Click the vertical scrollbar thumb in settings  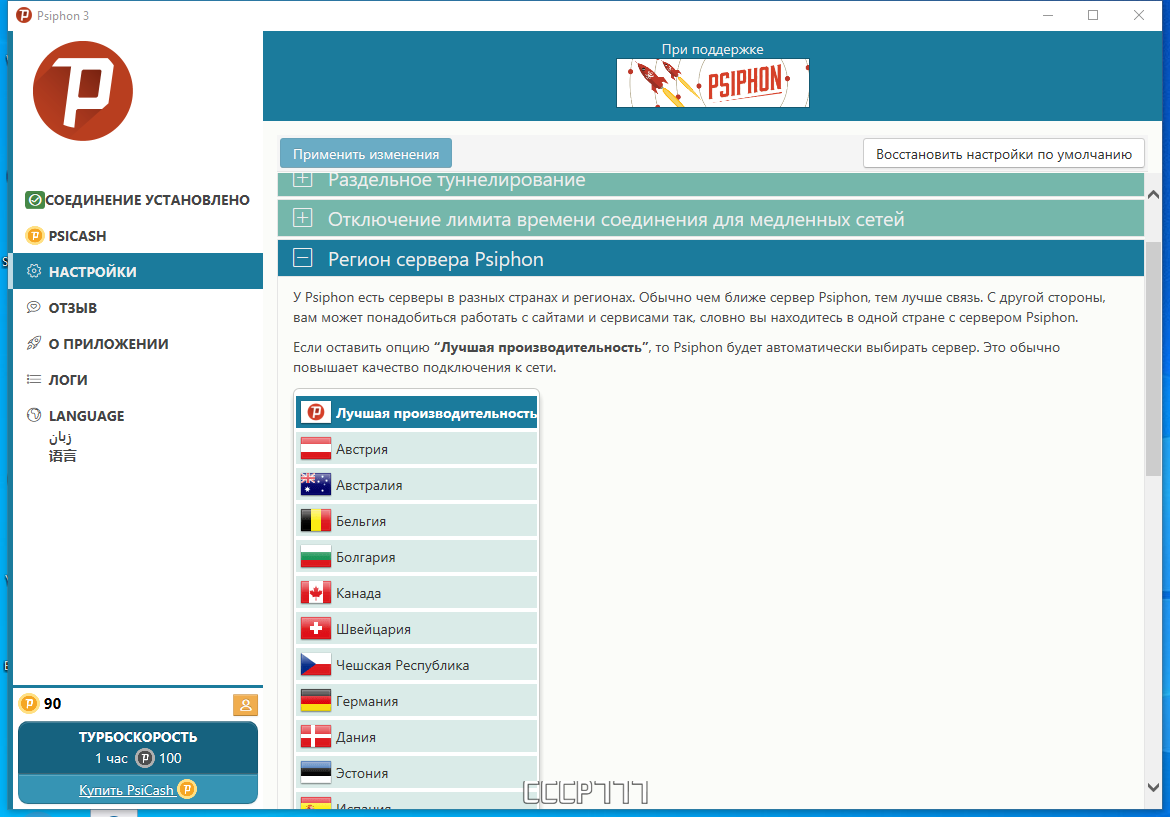(x=1153, y=358)
